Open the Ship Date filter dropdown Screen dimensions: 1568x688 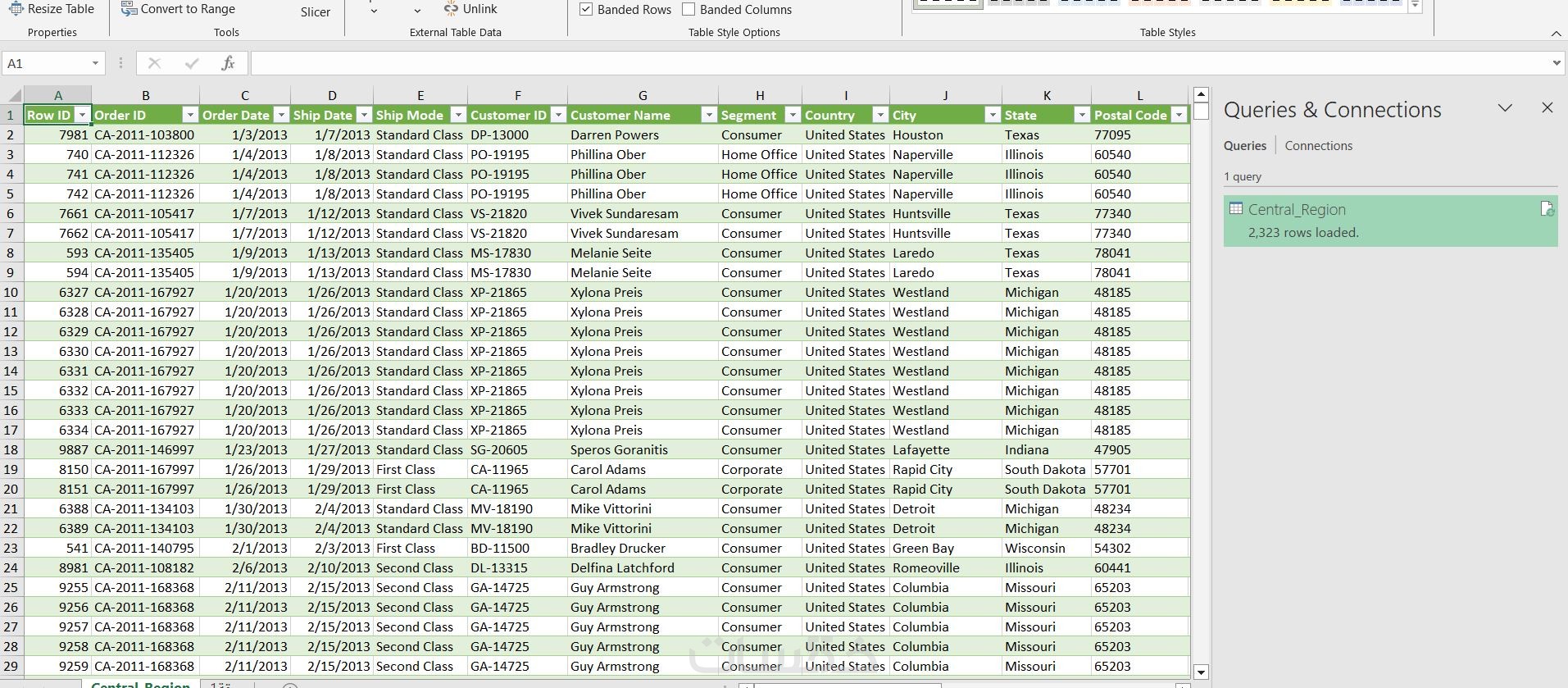click(x=364, y=115)
